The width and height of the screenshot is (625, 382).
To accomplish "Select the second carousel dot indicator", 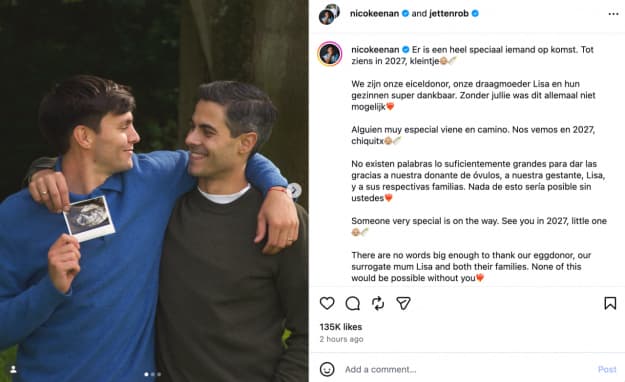I will [153, 374].
